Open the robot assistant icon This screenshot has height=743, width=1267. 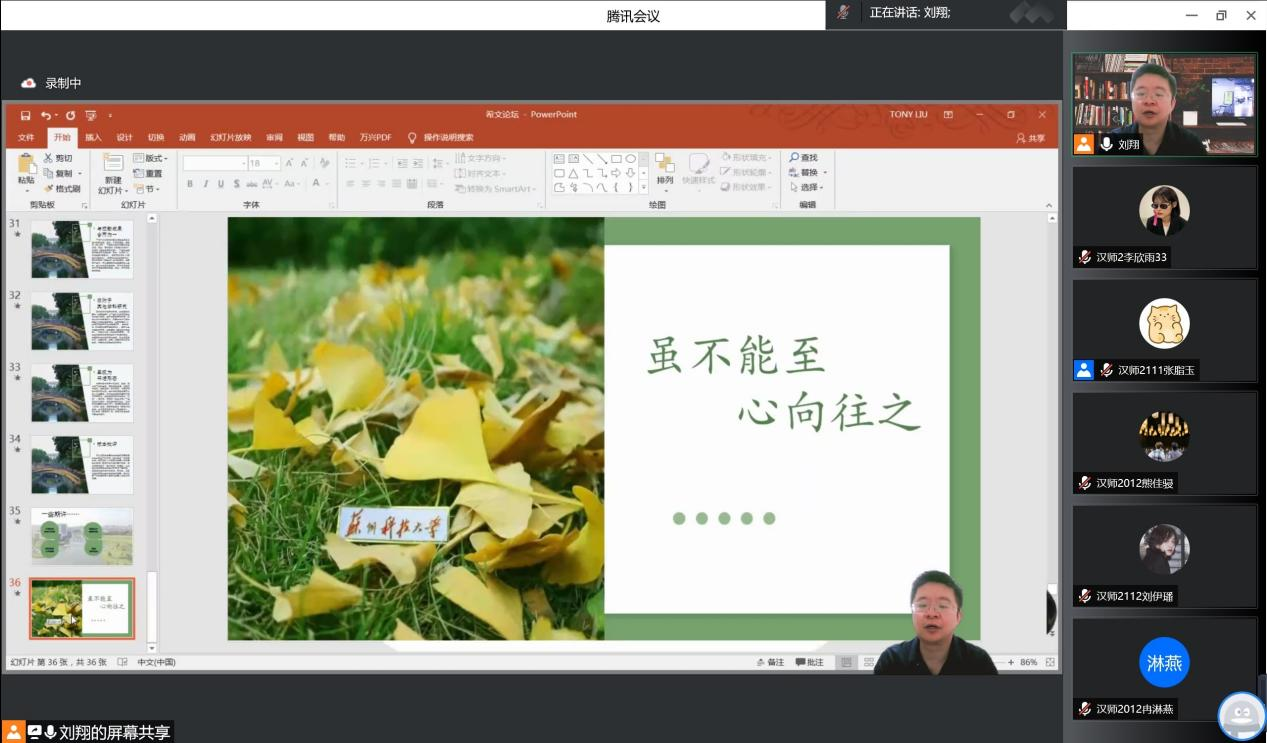(x=1242, y=715)
